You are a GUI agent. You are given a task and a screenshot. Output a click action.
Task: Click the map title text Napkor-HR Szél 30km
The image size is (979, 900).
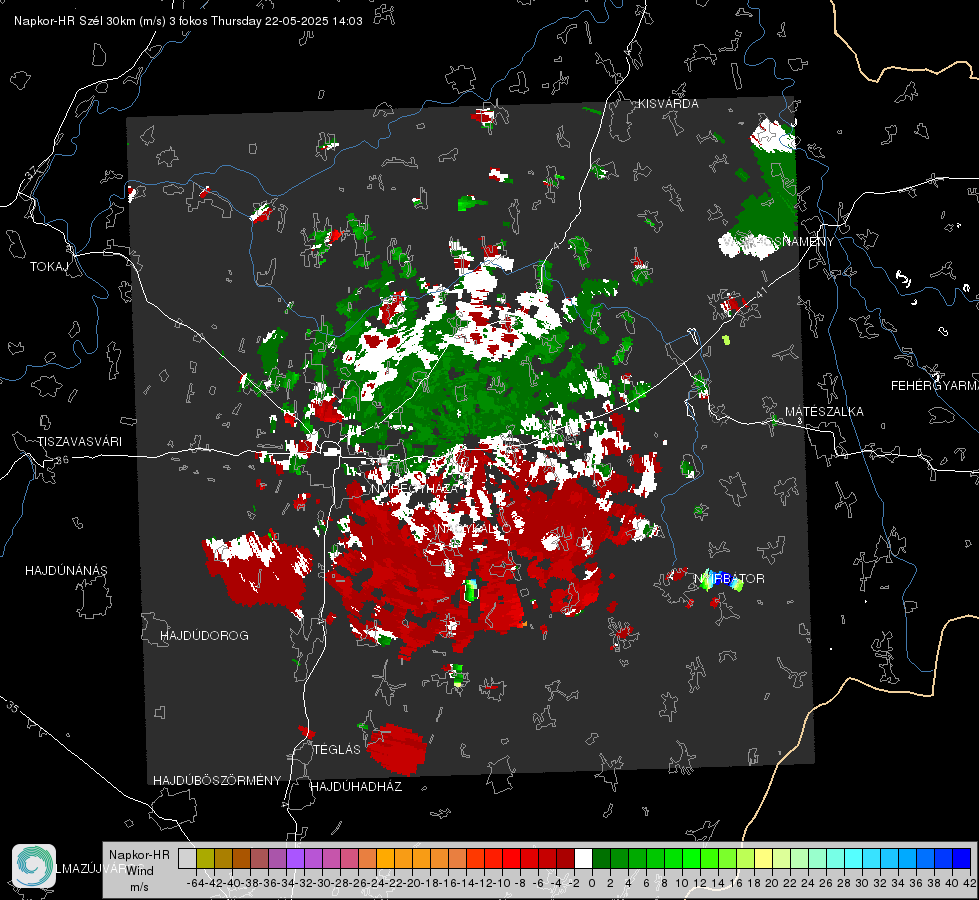(x=90, y=21)
